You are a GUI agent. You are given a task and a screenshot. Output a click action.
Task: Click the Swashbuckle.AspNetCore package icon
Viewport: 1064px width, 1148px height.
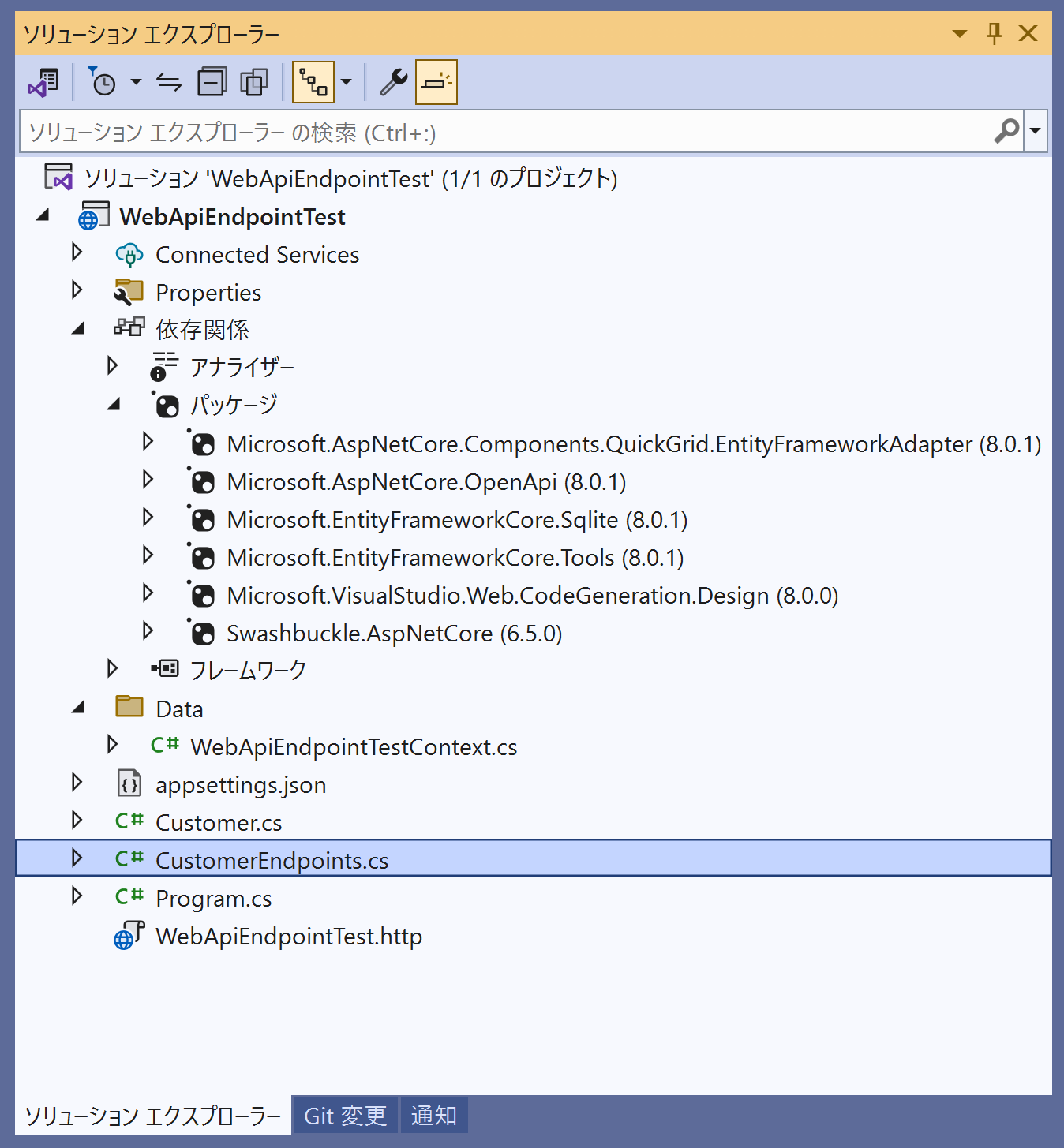(x=201, y=632)
